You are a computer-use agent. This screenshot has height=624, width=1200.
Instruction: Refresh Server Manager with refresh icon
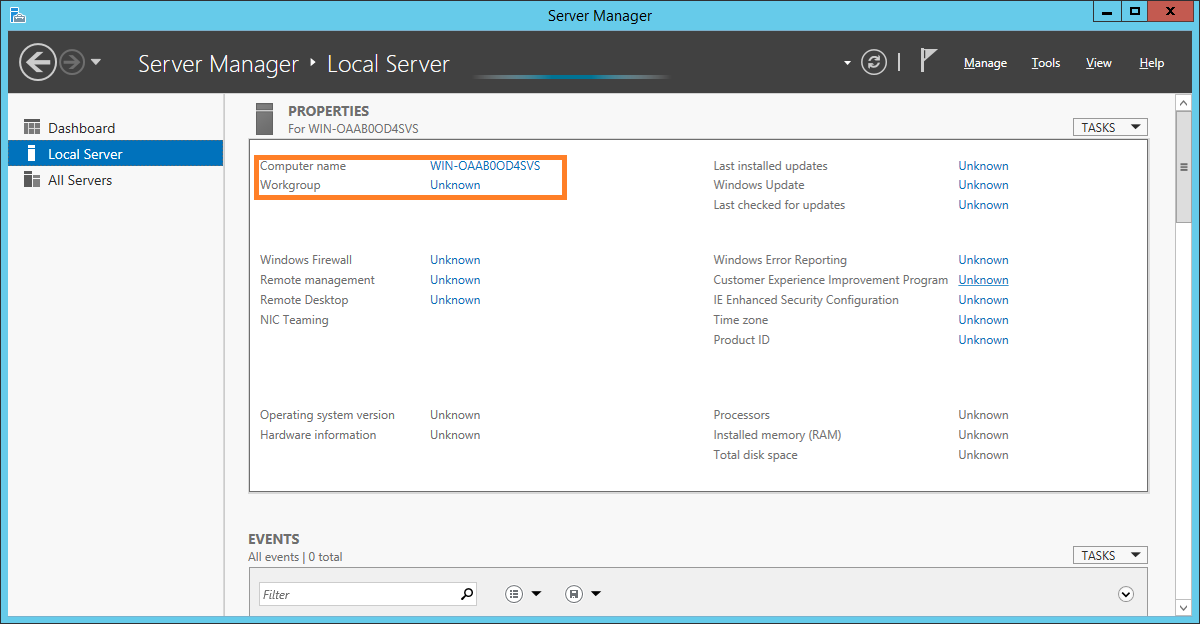click(x=874, y=63)
